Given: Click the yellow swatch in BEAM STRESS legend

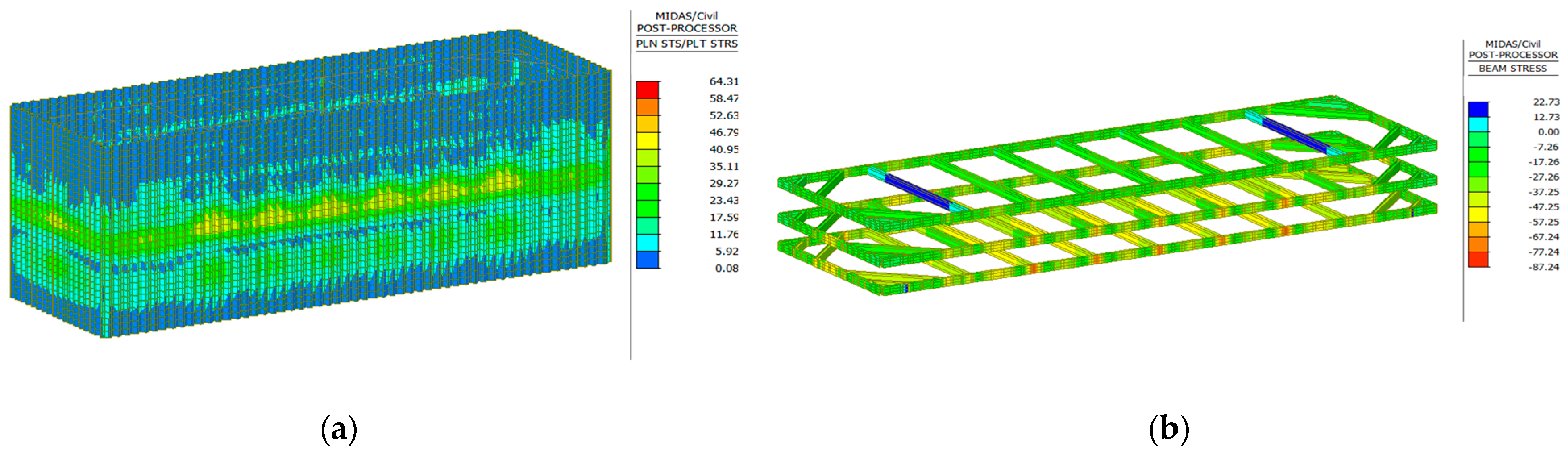Looking at the screenshot, I should point(1478,214).
